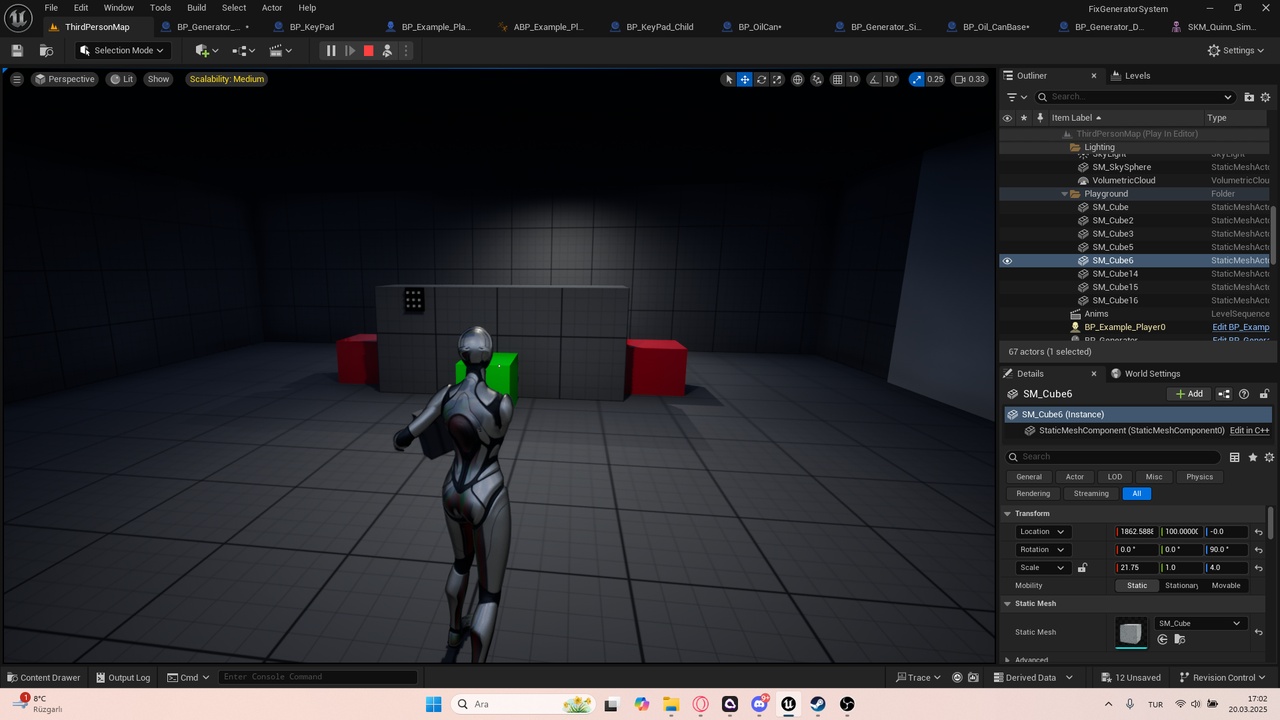1280x720 pixels.
Task: Switch to the BP_KeyPad tab
Action: (x=311, y=27)
